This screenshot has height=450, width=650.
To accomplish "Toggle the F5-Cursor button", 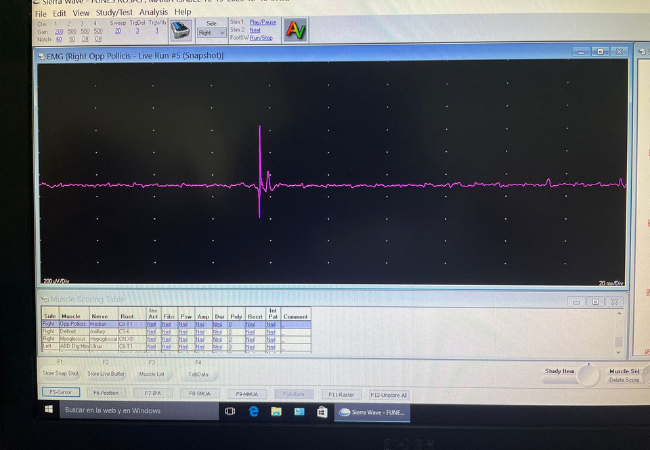I will pyautogui.click(x=61, y=392).
